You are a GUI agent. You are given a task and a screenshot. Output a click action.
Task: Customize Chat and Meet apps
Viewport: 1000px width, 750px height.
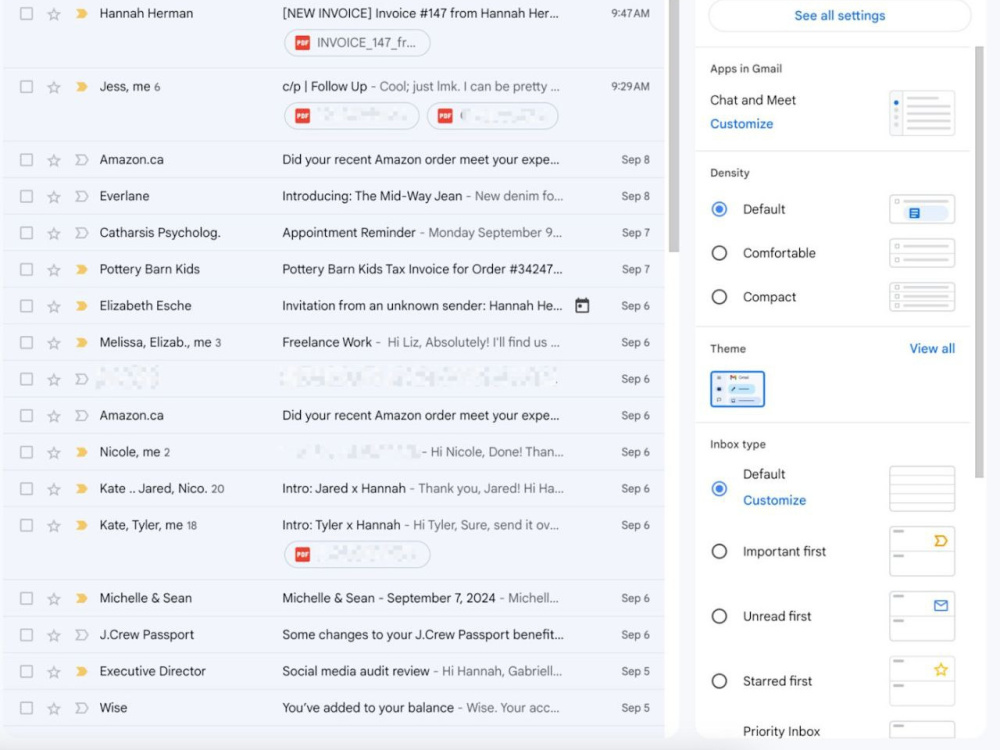tap(741, 124)
